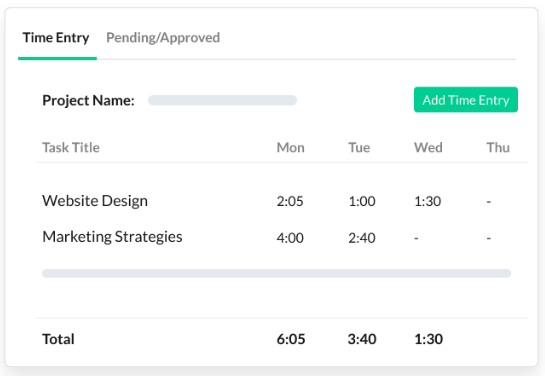Click the Project Name label
The image size is (545, 376).
pos(88,100)
